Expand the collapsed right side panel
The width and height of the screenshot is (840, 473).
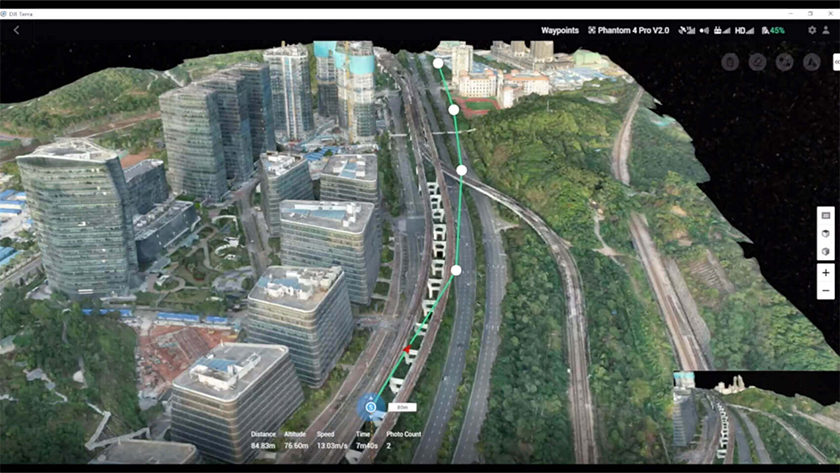pos(835,62)
